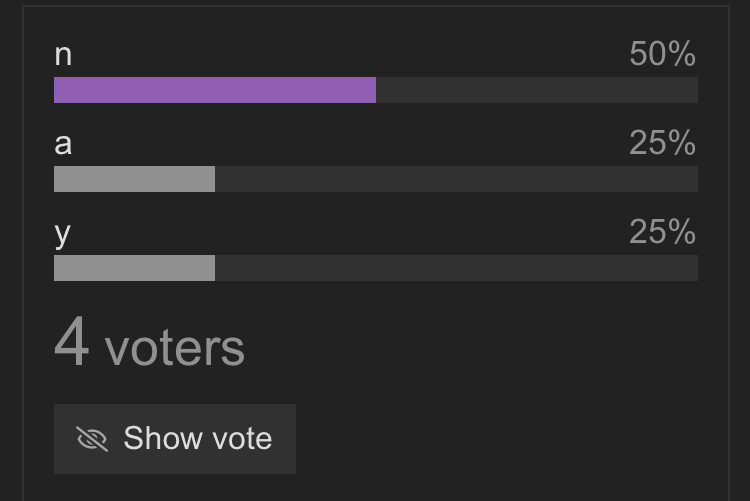
Task: Click the word voters
Action: [175, 349]
